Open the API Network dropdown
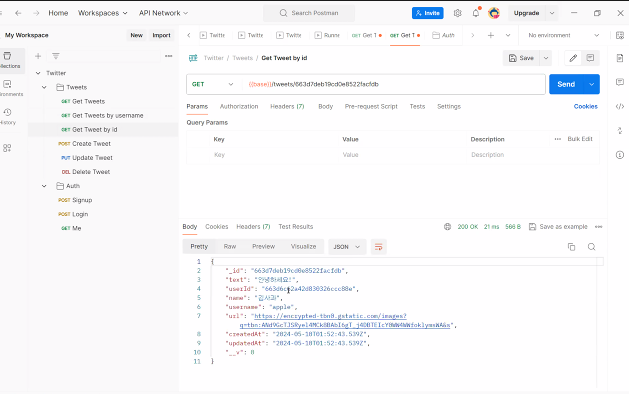The height and width of the screenshot is (394, 629). [163, 13]
